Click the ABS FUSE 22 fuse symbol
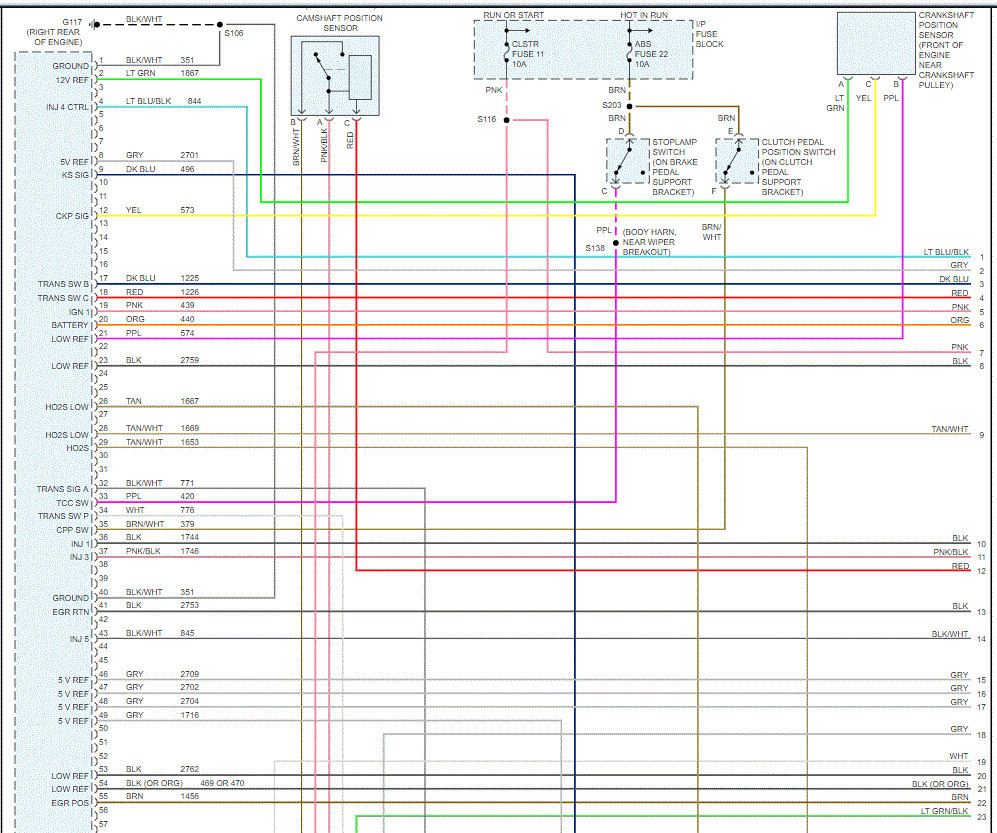The width and height of the screenshot is (997, 833). 629,54
